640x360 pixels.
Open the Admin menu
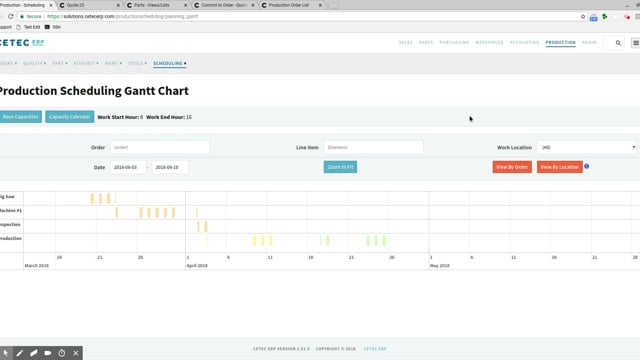[589, 42]
